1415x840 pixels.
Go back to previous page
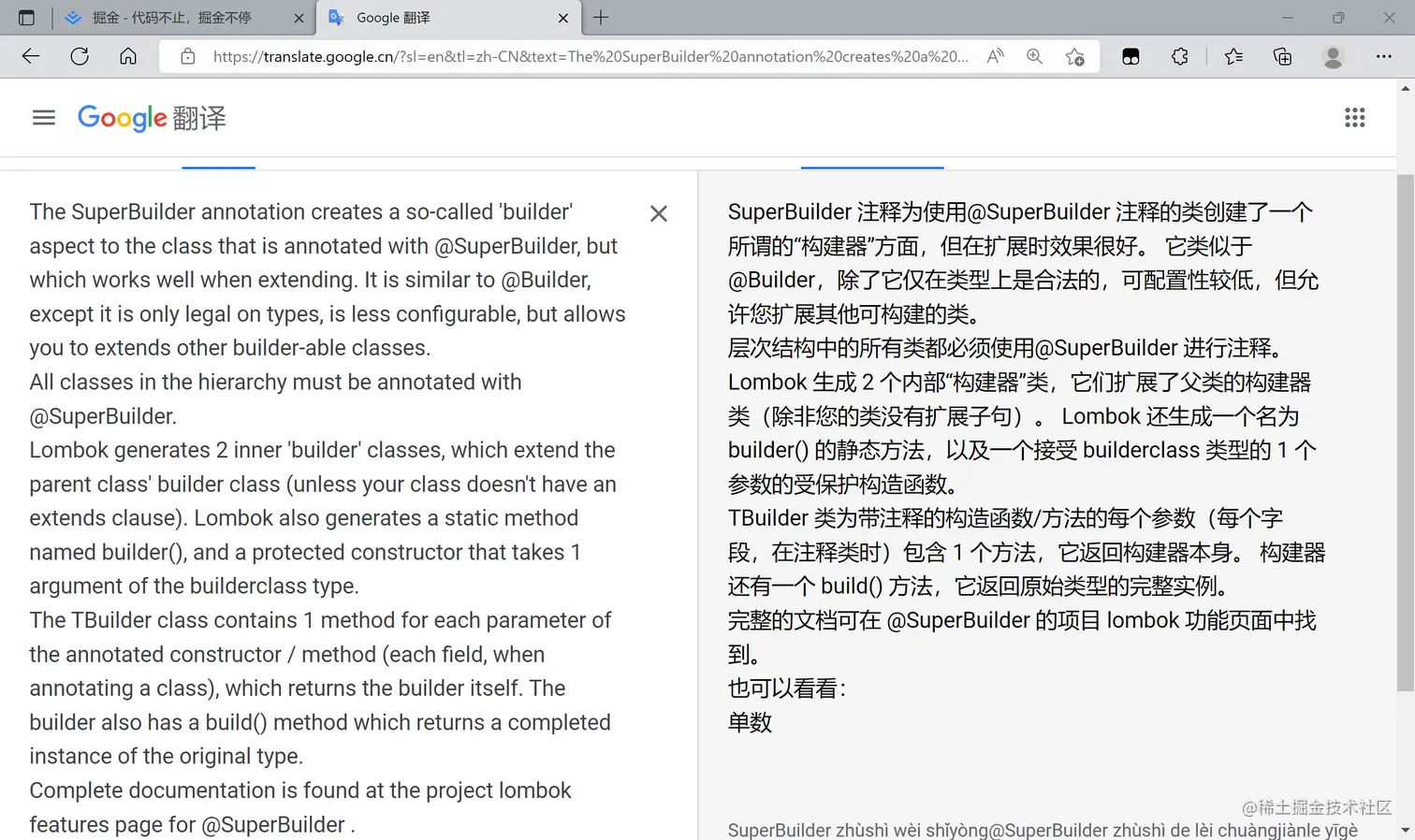(31, 56)
